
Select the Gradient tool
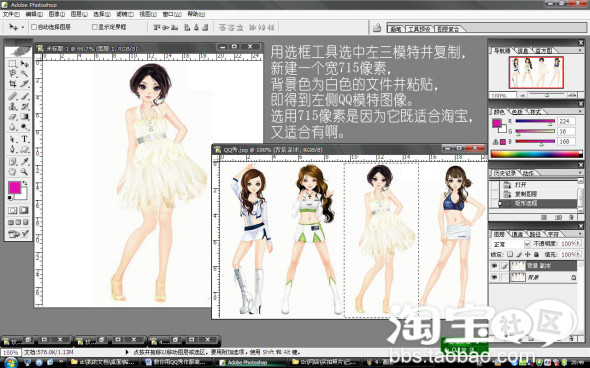[x=24, y=117]
